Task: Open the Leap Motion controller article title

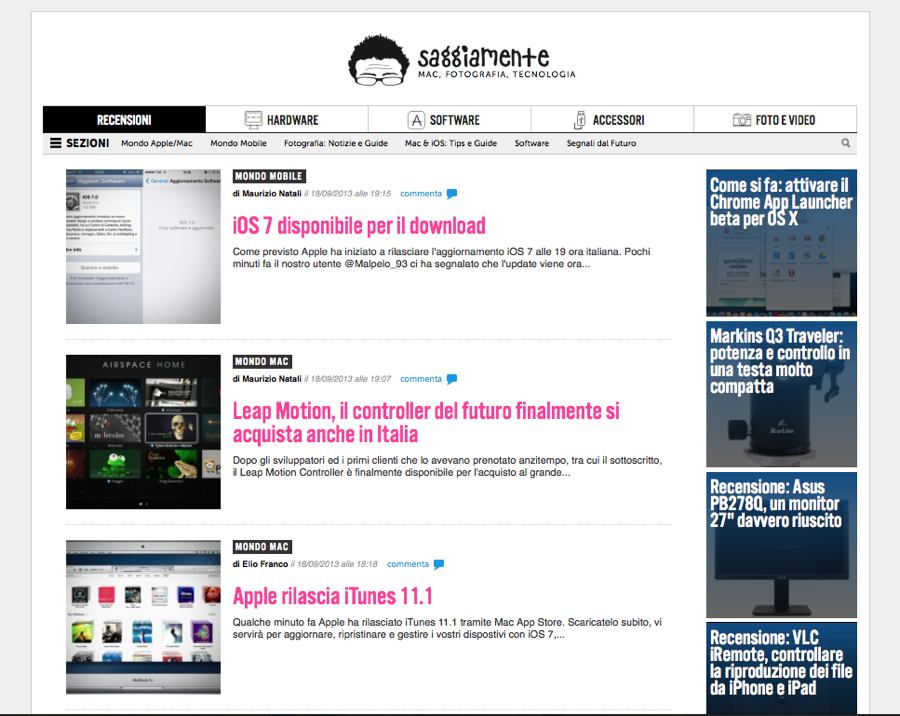Action: pos(426,423)
